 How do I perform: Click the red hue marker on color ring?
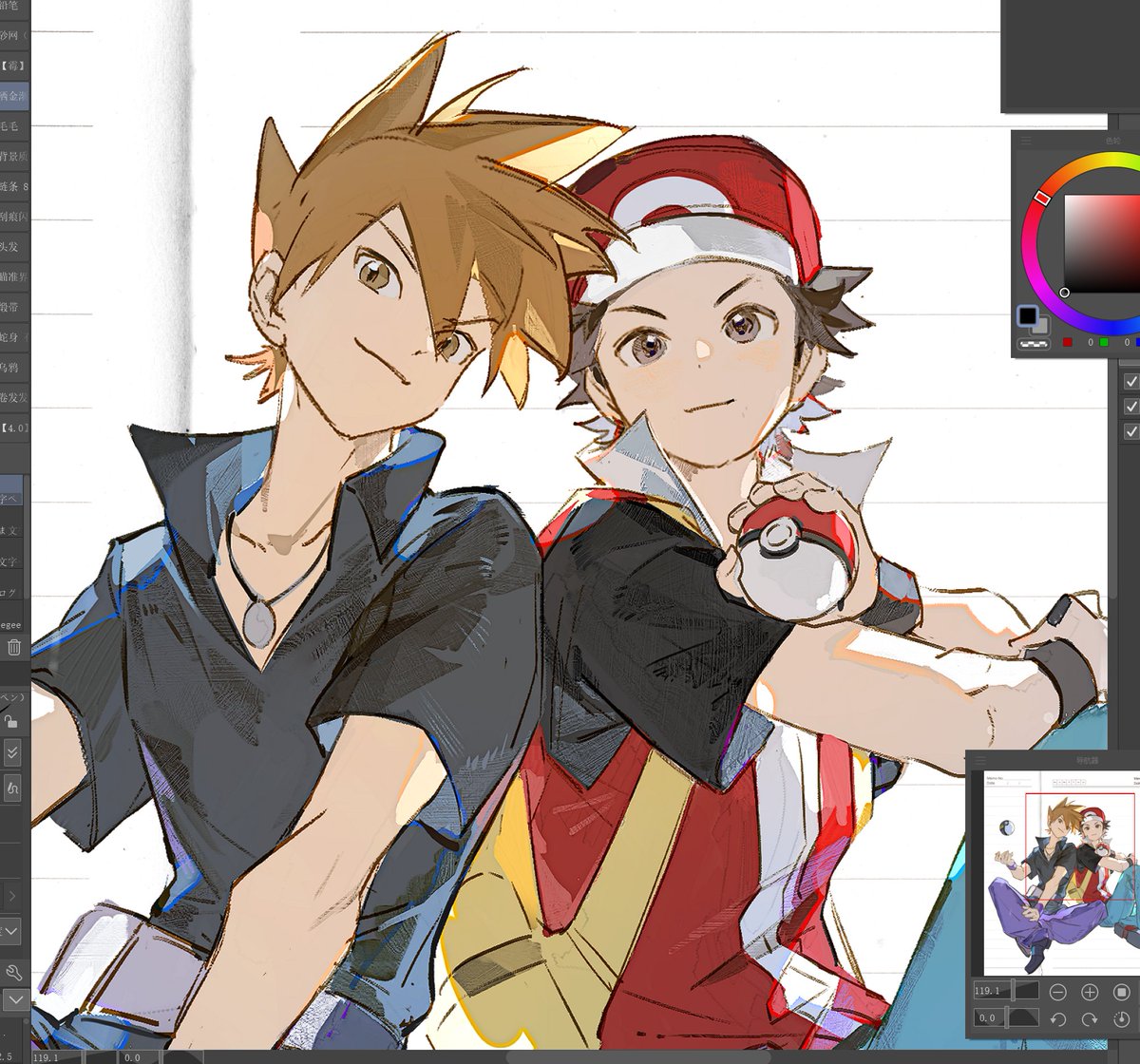click(x=1042, y=198)
